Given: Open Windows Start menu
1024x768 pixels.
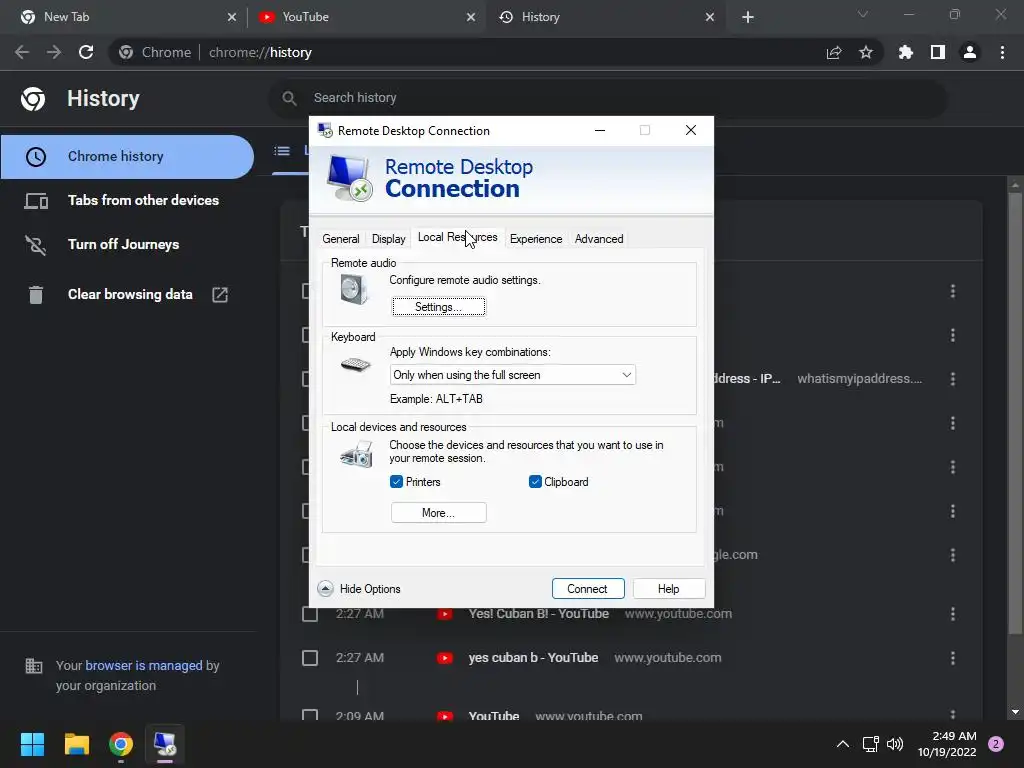Looking at the screenshot, I should pos(32,744).
